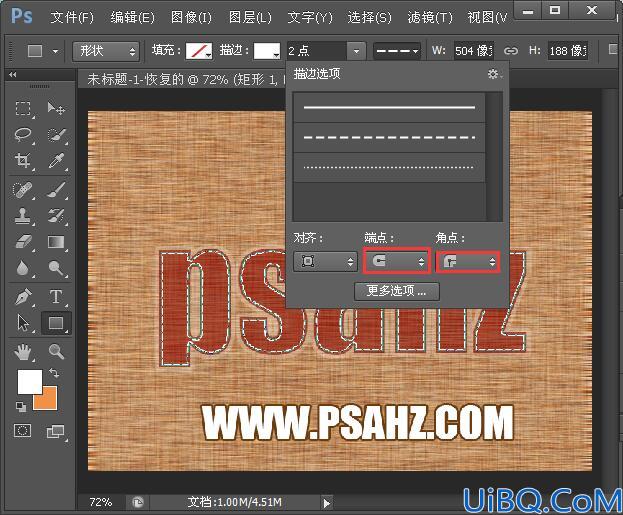Choose the dotted line stroke preset

click(x=389, y=167)
